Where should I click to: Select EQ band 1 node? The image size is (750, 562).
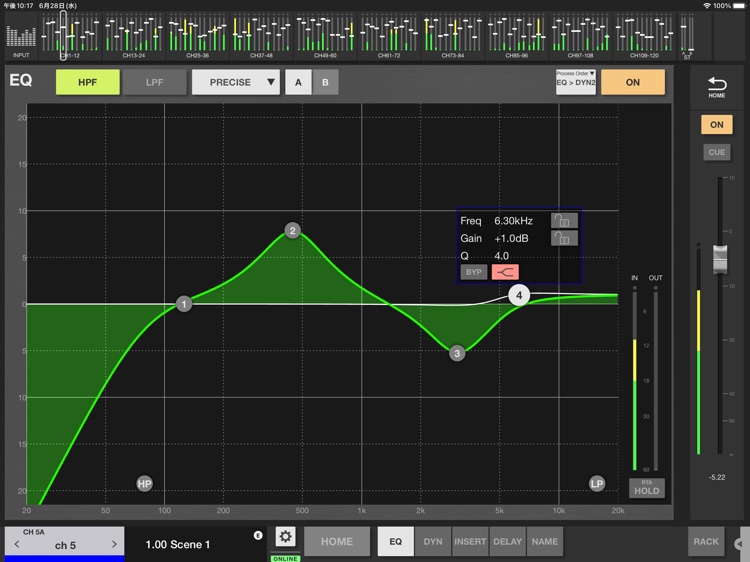pos(184,304)
